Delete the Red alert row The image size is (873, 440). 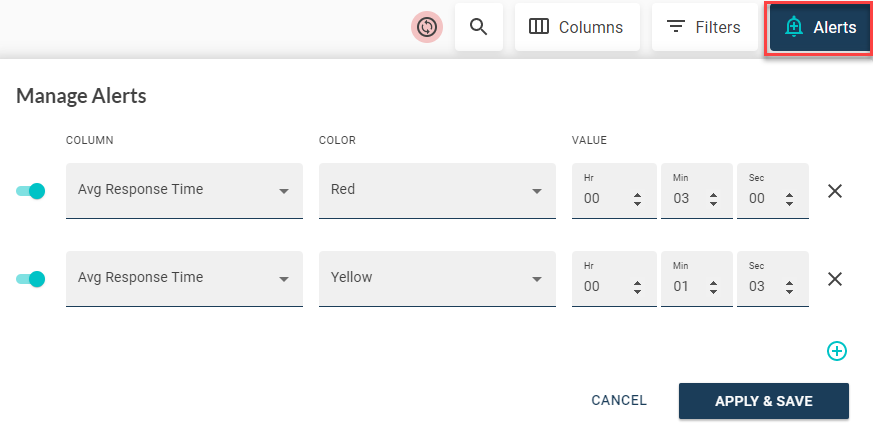point(835,191)
